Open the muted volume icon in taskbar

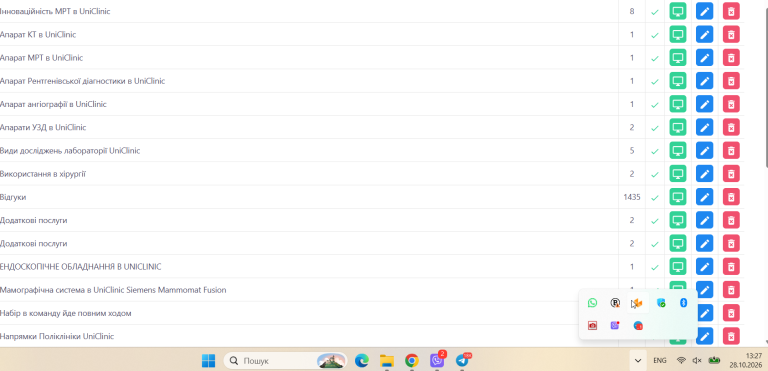pos(696,361)
